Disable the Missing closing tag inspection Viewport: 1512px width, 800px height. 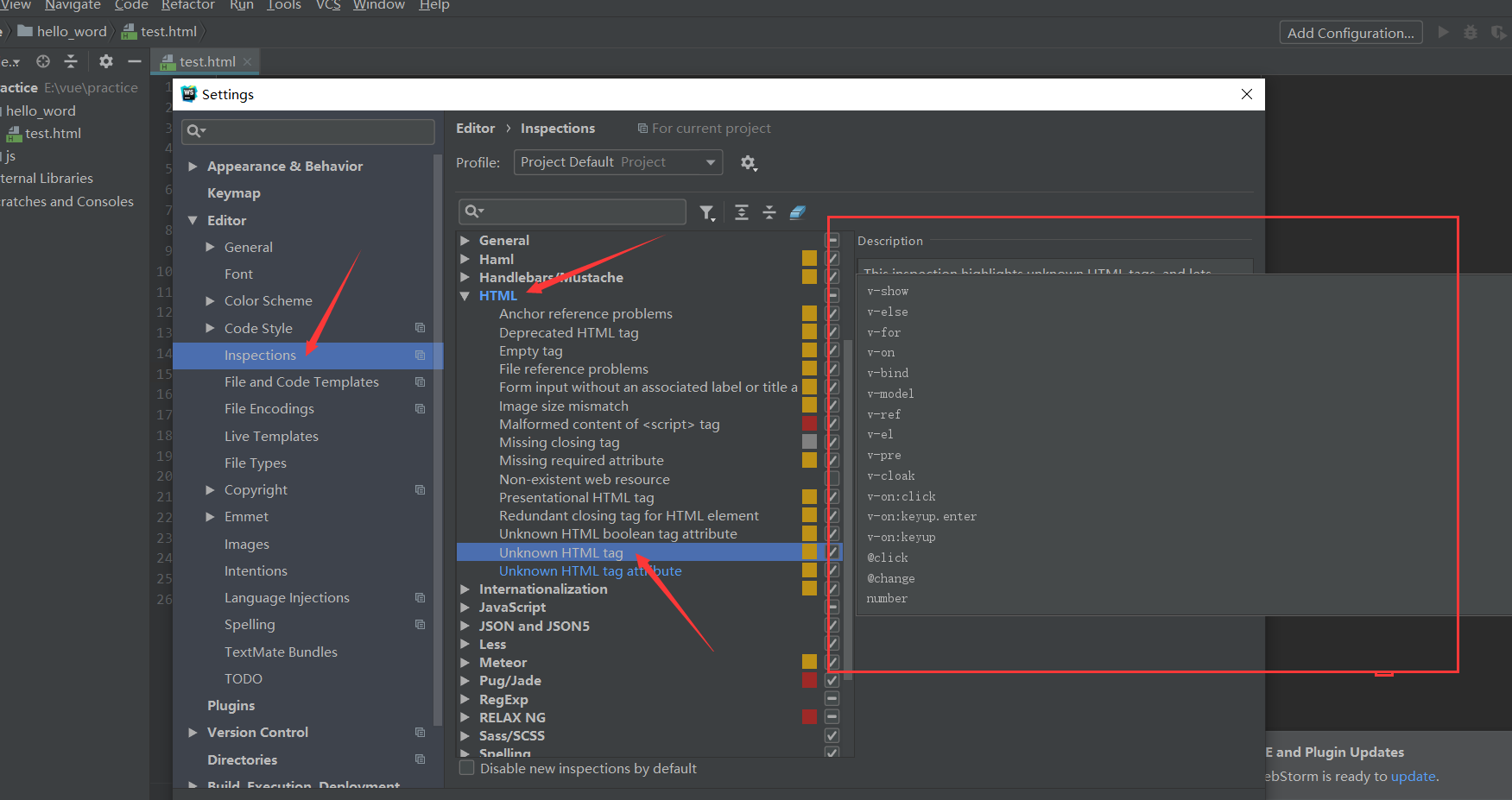(x=832, y=442)
